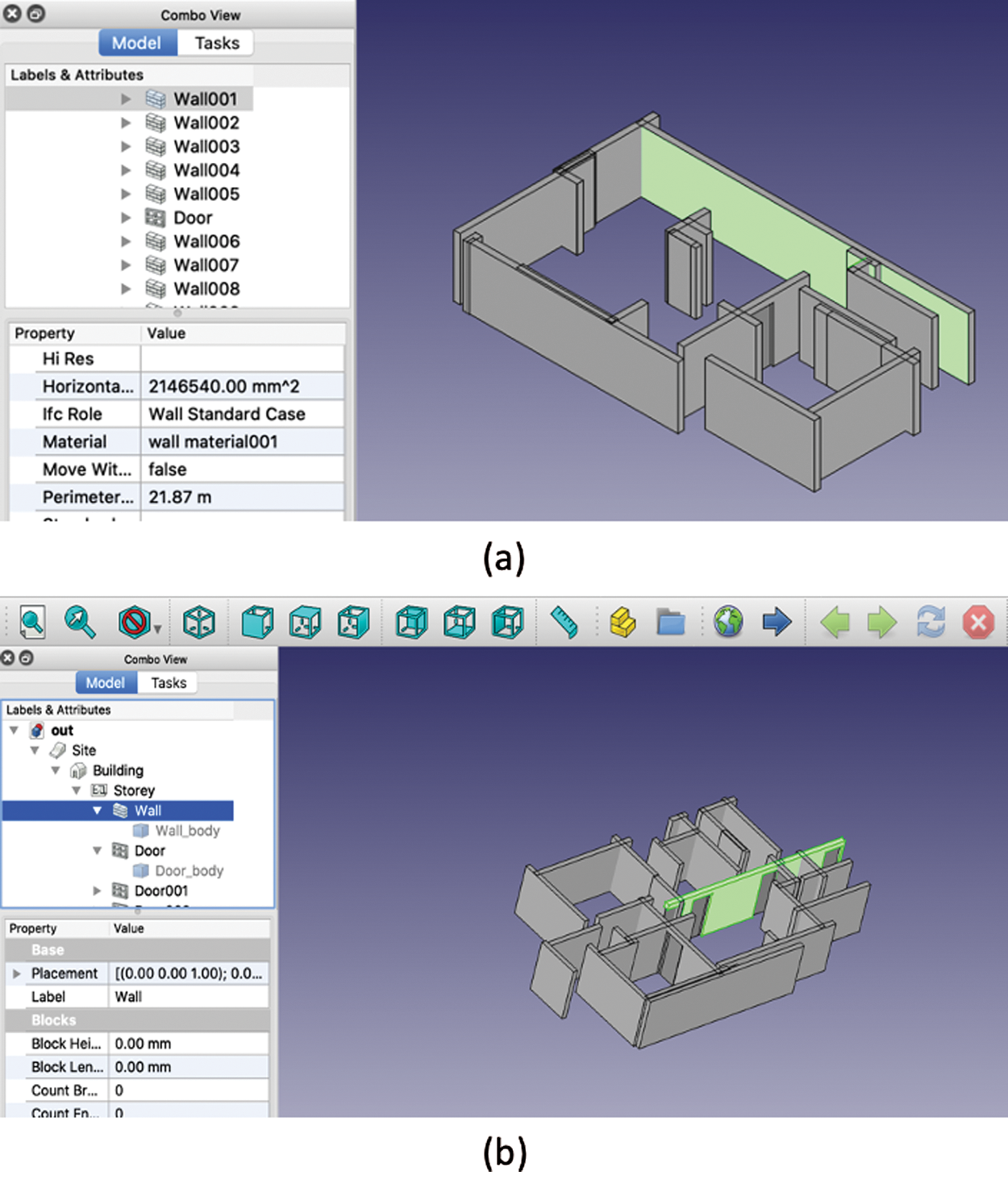This screenshot has height=1180, width=1008.
Task: Expand the Wall003 tree item
Action: 126,146
